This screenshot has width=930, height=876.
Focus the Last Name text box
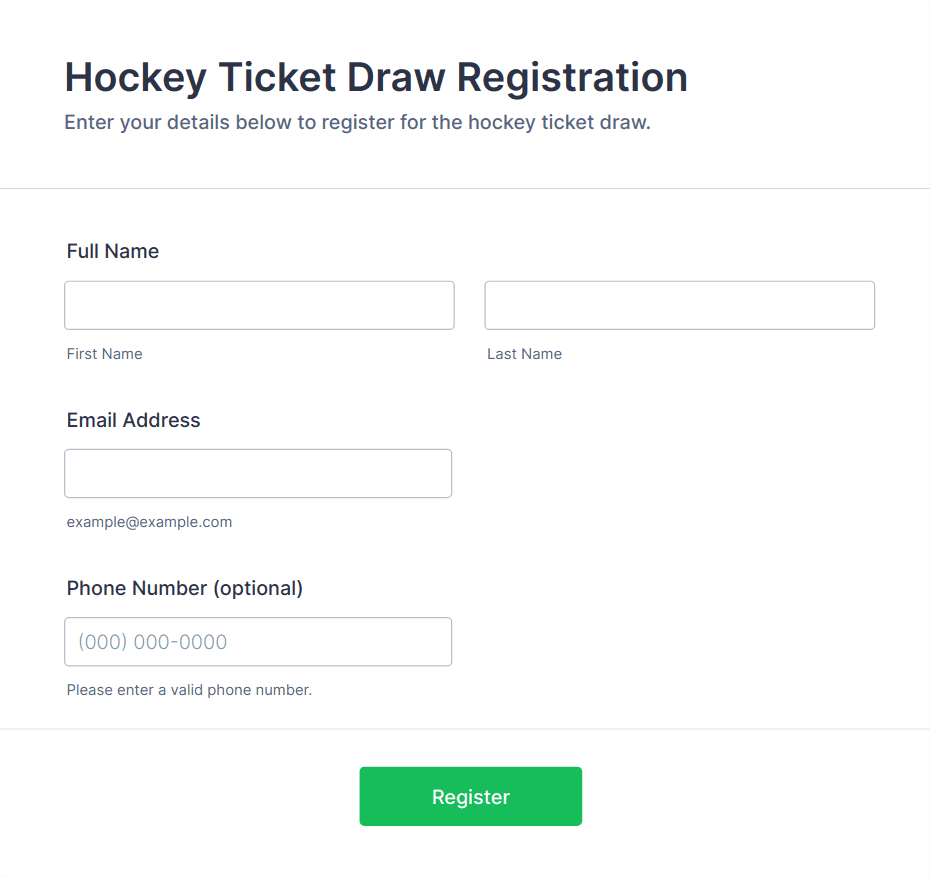pyautogui.click(x=679, y=305)
